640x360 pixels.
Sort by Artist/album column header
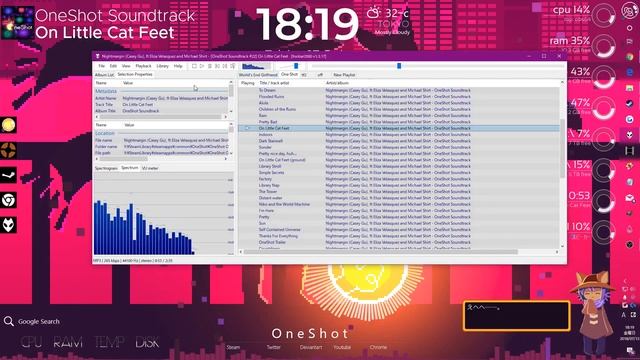pyautogui.click(x=337, y=83)
